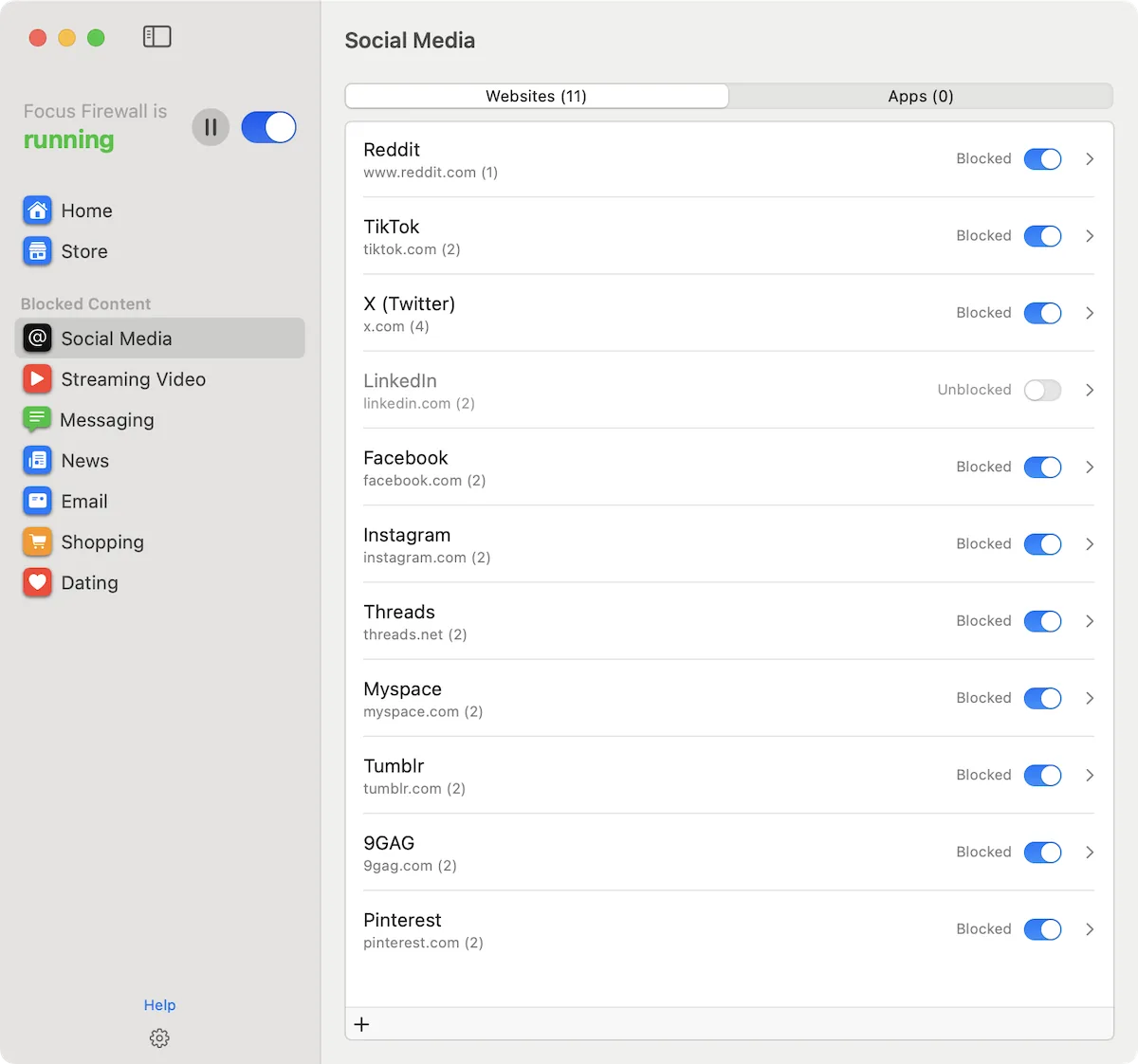
Task: Expand Reddit details chevron
Action: 1090,159
